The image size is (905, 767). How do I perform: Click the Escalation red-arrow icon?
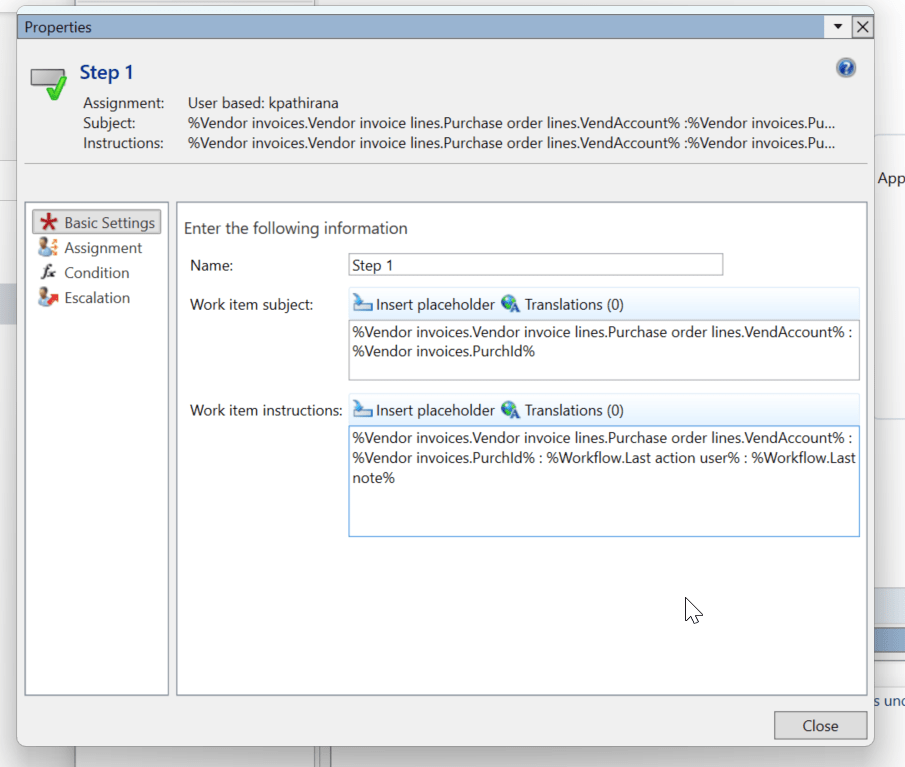click(47, 297)
